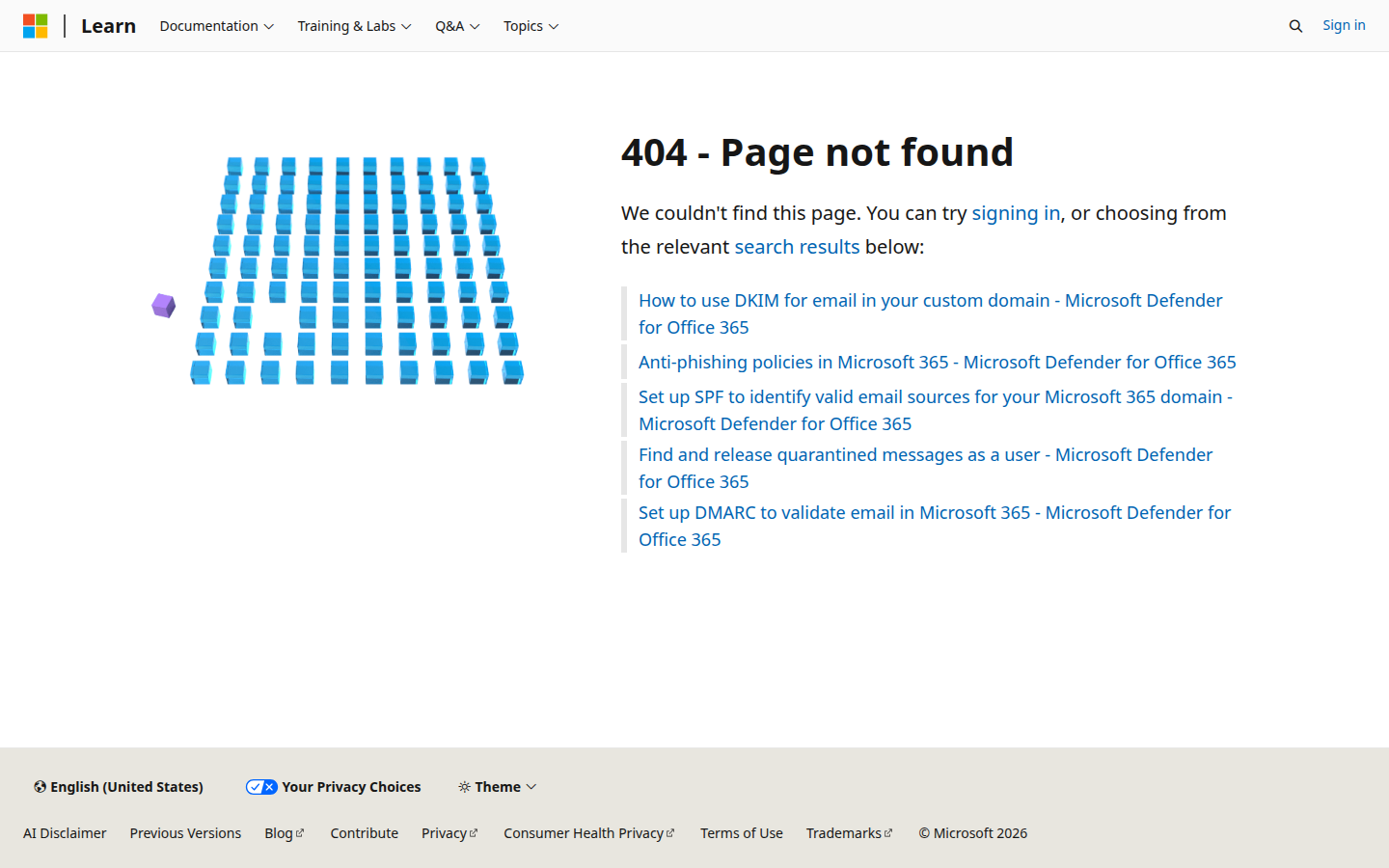This screenshot has height=868, width=1389.
Task: Click the privacy choices checkmark icon
Action: [x=261, y=787]
